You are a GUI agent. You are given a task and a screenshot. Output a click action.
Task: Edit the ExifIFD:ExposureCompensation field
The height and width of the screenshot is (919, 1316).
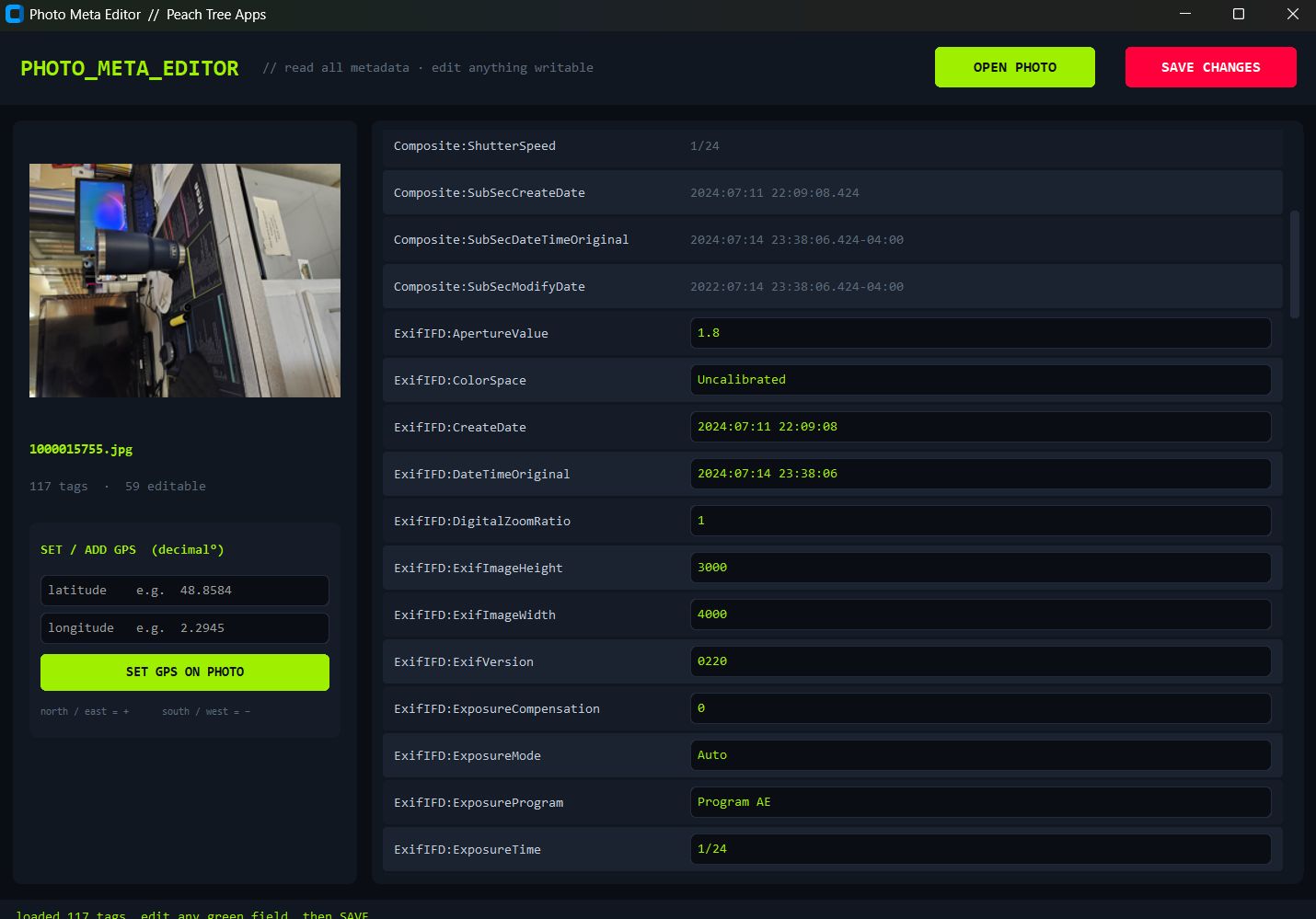[981, 708]
